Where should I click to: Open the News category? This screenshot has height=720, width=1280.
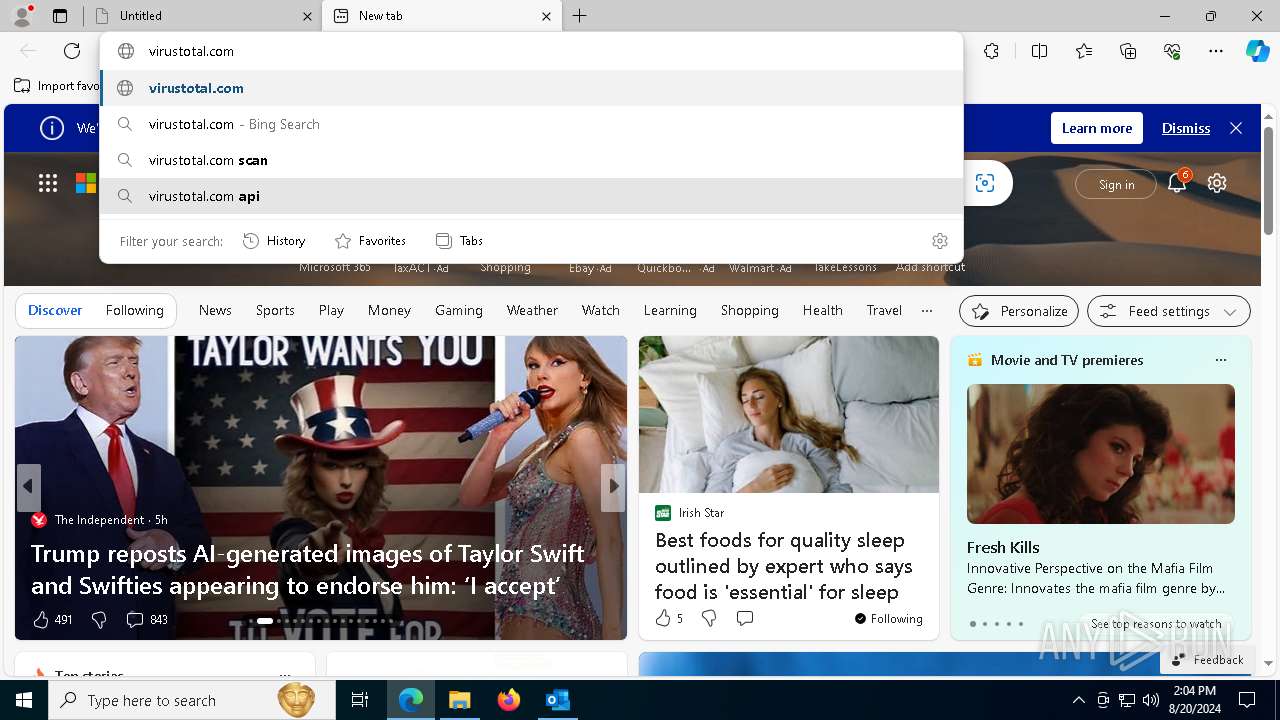tap(215, 311)
